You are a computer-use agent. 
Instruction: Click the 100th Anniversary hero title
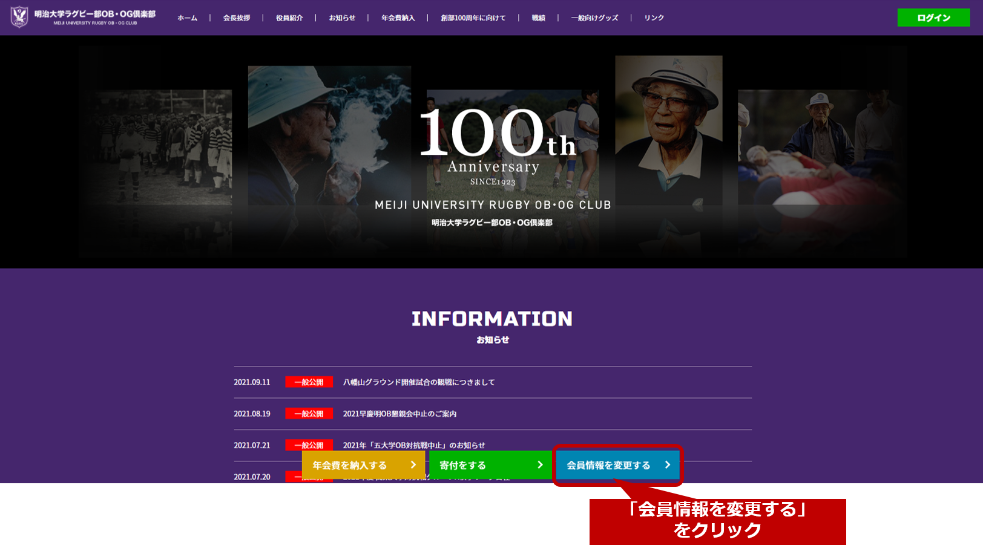(x=496, y=147)
